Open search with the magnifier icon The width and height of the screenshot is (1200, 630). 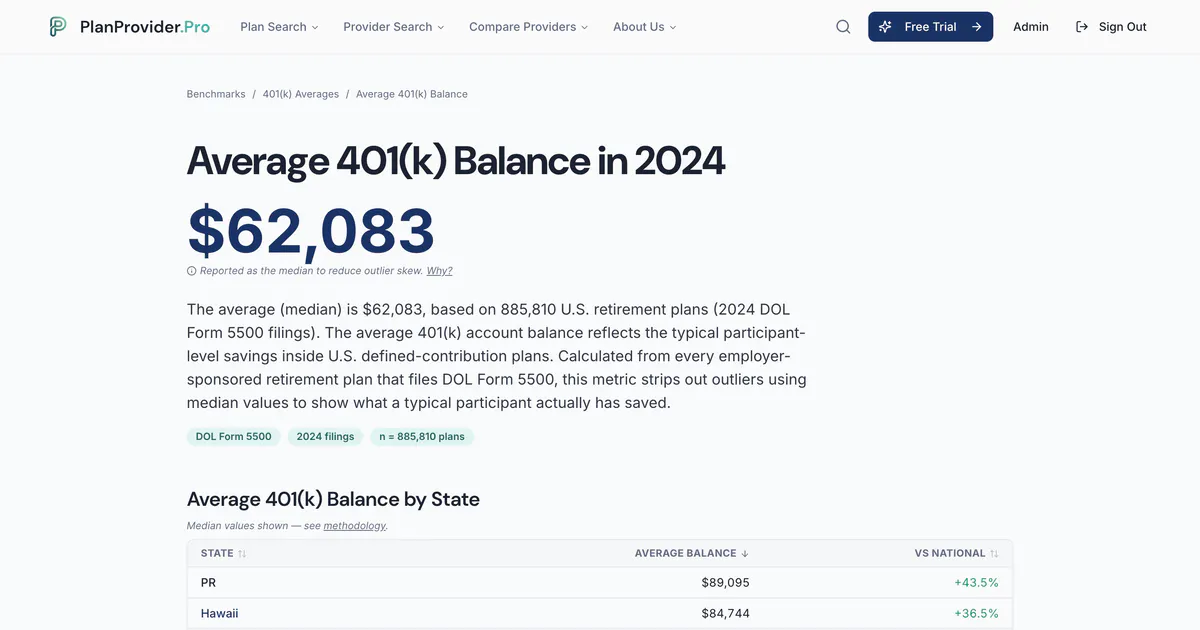coord(843,27)
